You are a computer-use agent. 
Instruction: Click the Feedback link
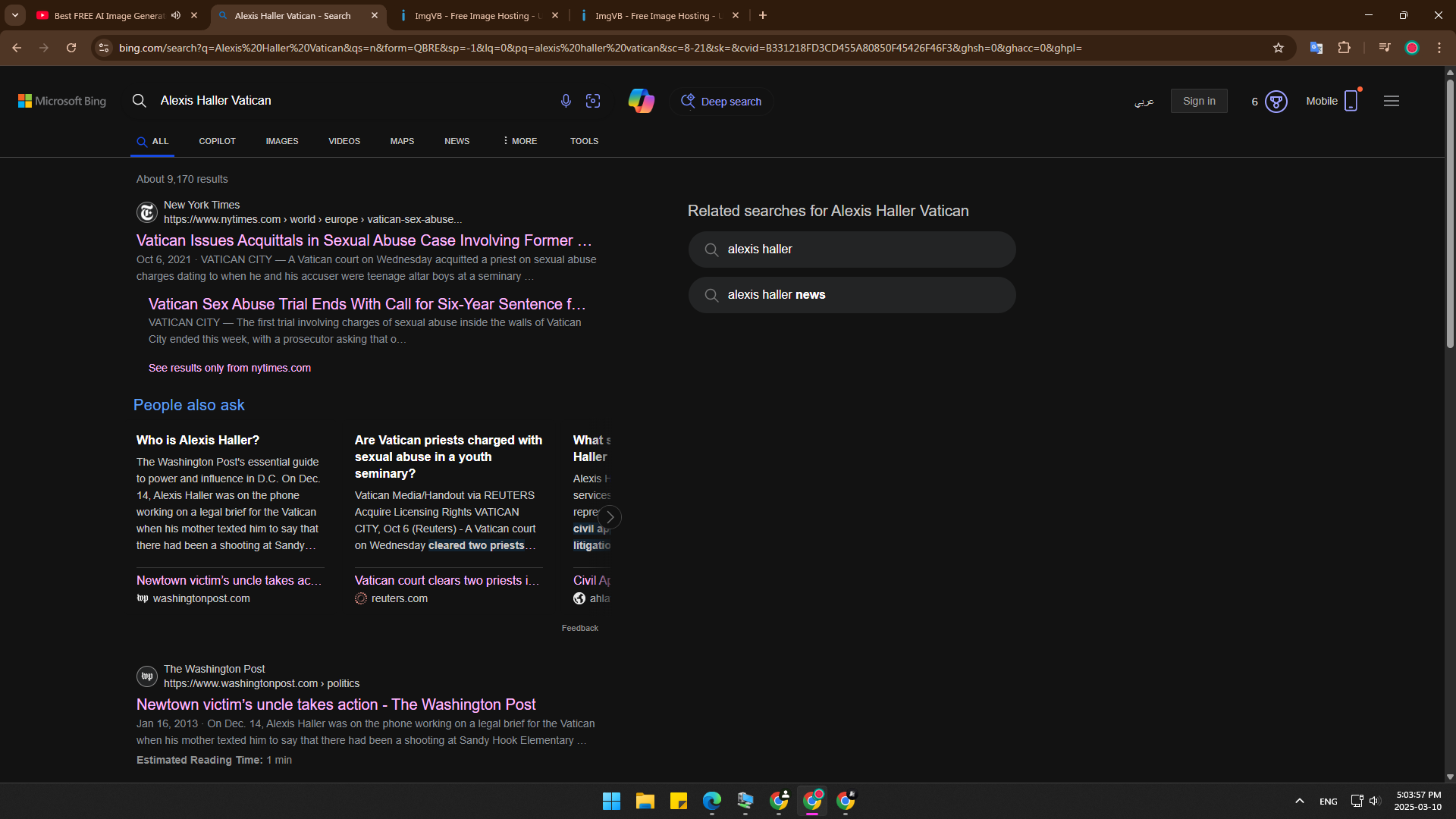(x=580, y=628)
